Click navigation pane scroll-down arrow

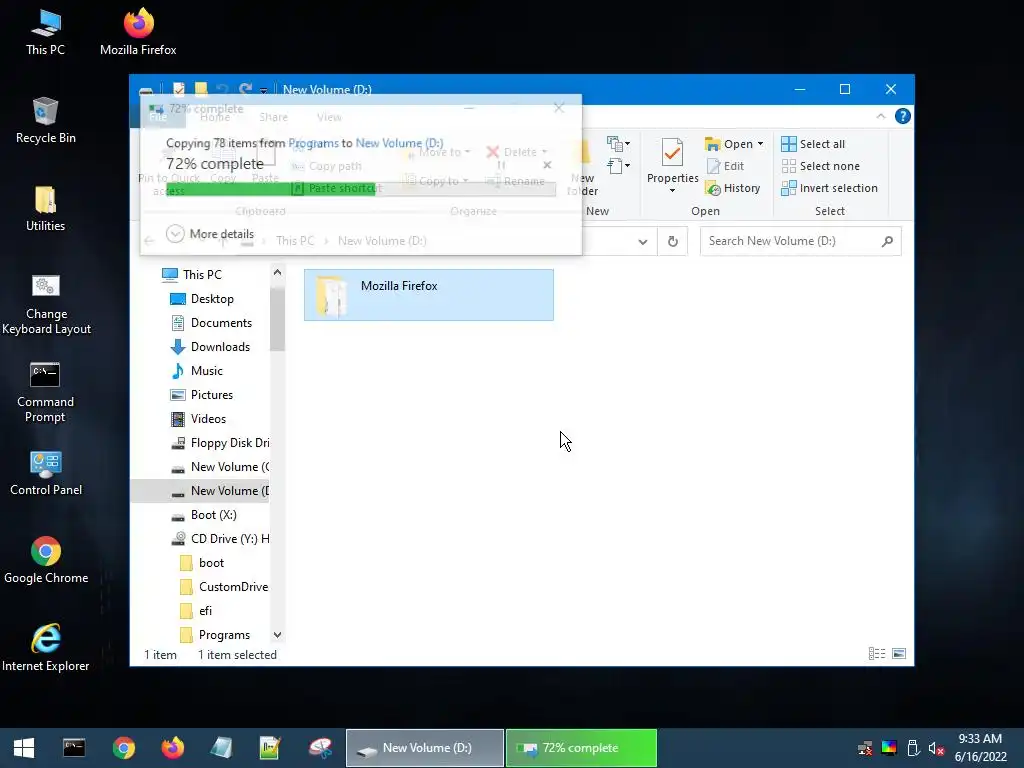(278, 635)
